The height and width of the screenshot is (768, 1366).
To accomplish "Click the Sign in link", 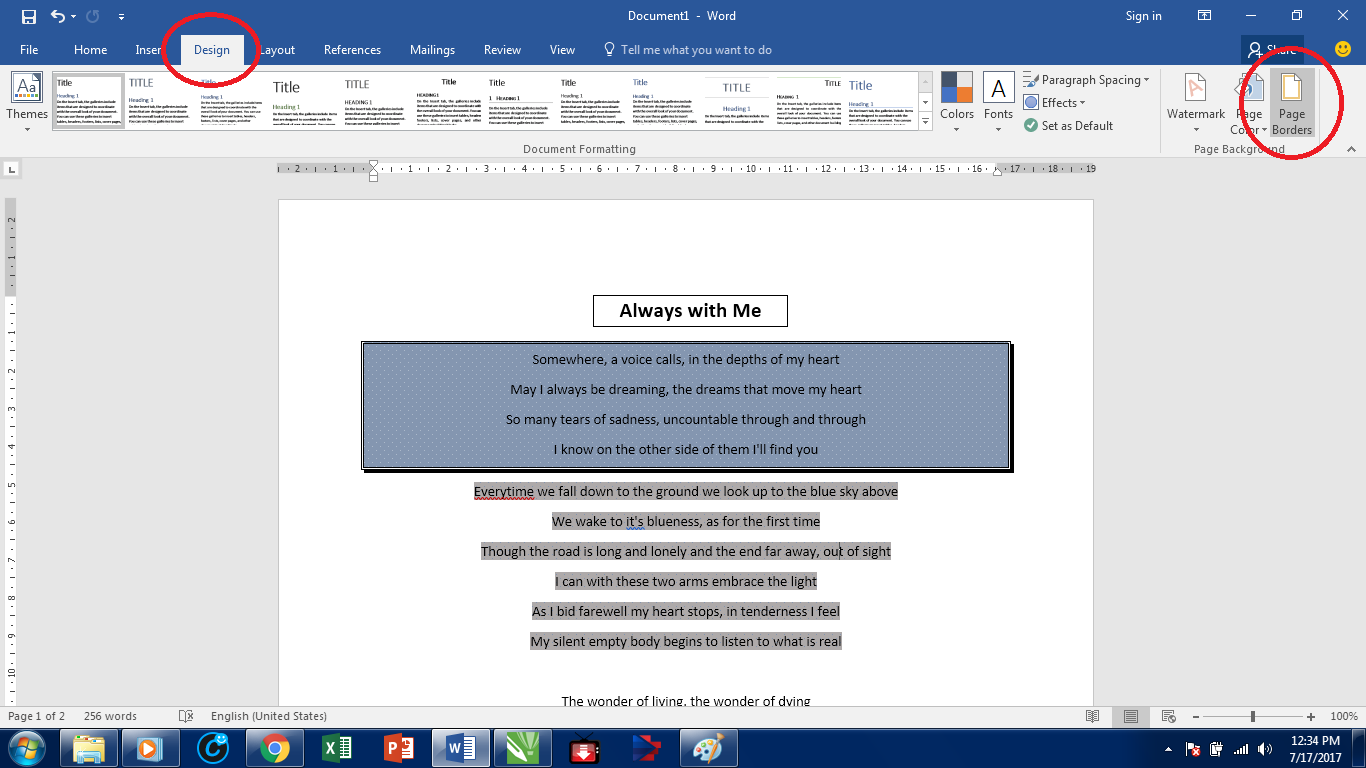I will [x=1143, y=15].
